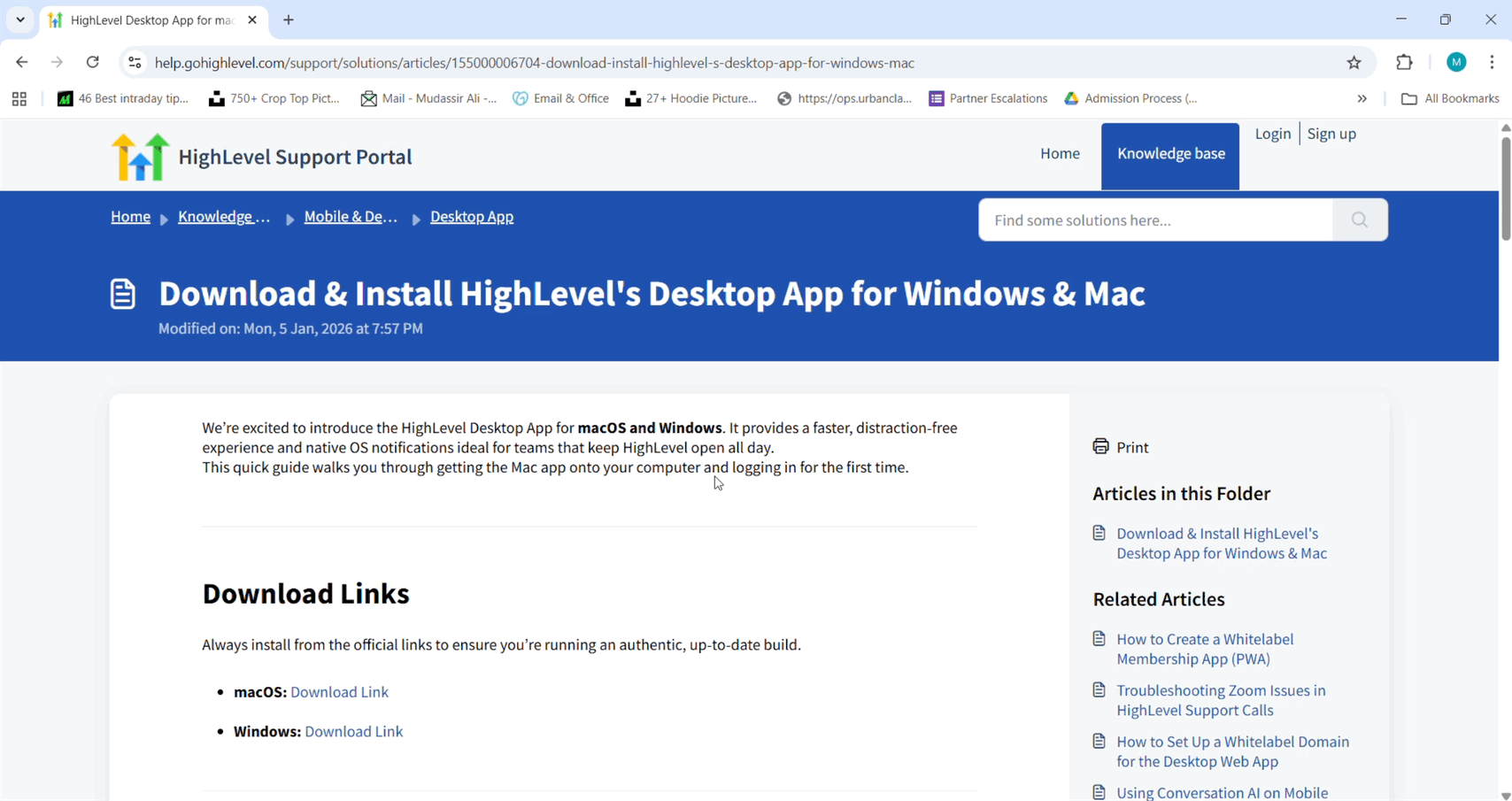Click Home in the breadcrumb
This screenshot has width=1512, height=801.
coord(130,217)
